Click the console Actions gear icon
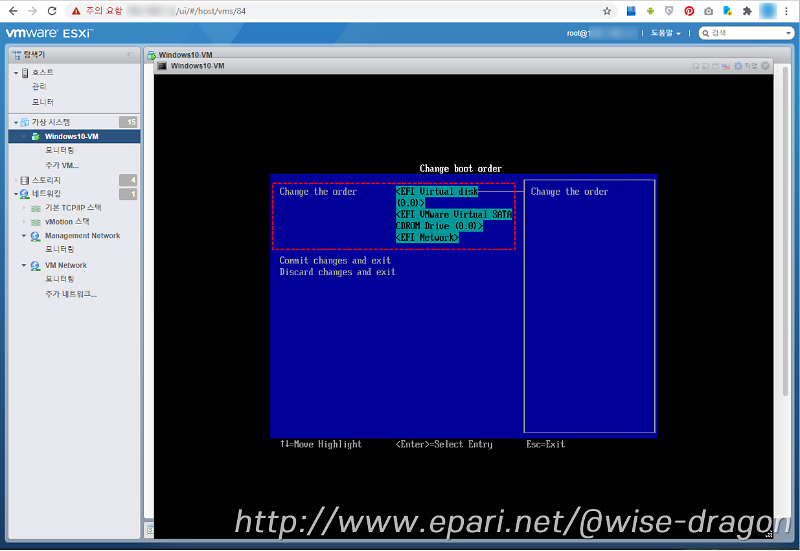800x551 pixels. [x=738, y=66]
